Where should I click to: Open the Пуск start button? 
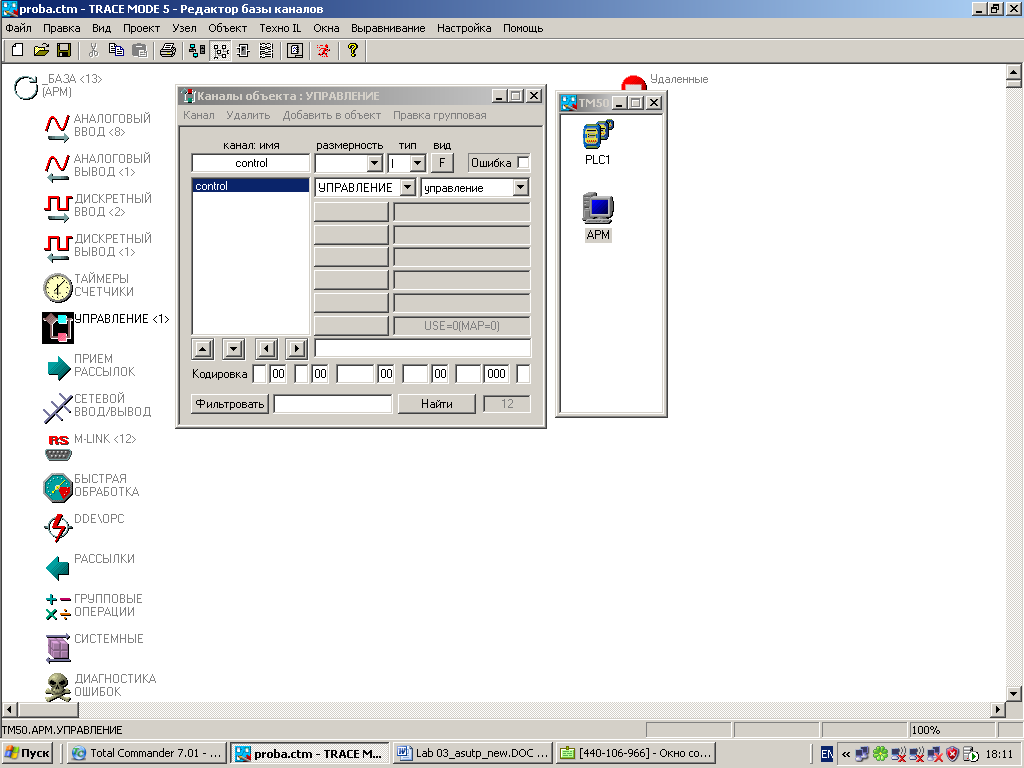(27, 753)
